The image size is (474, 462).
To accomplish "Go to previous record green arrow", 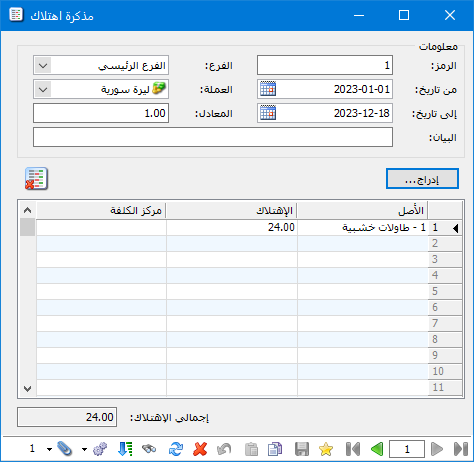I will coord(377,449).
